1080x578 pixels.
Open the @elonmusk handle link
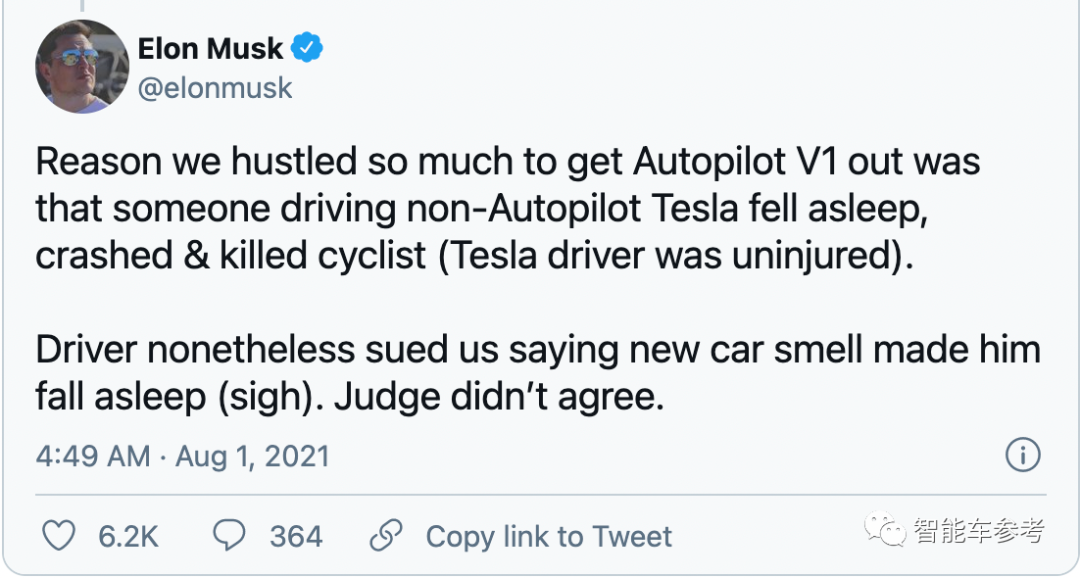pyautogui.click(x=215, y=88)
